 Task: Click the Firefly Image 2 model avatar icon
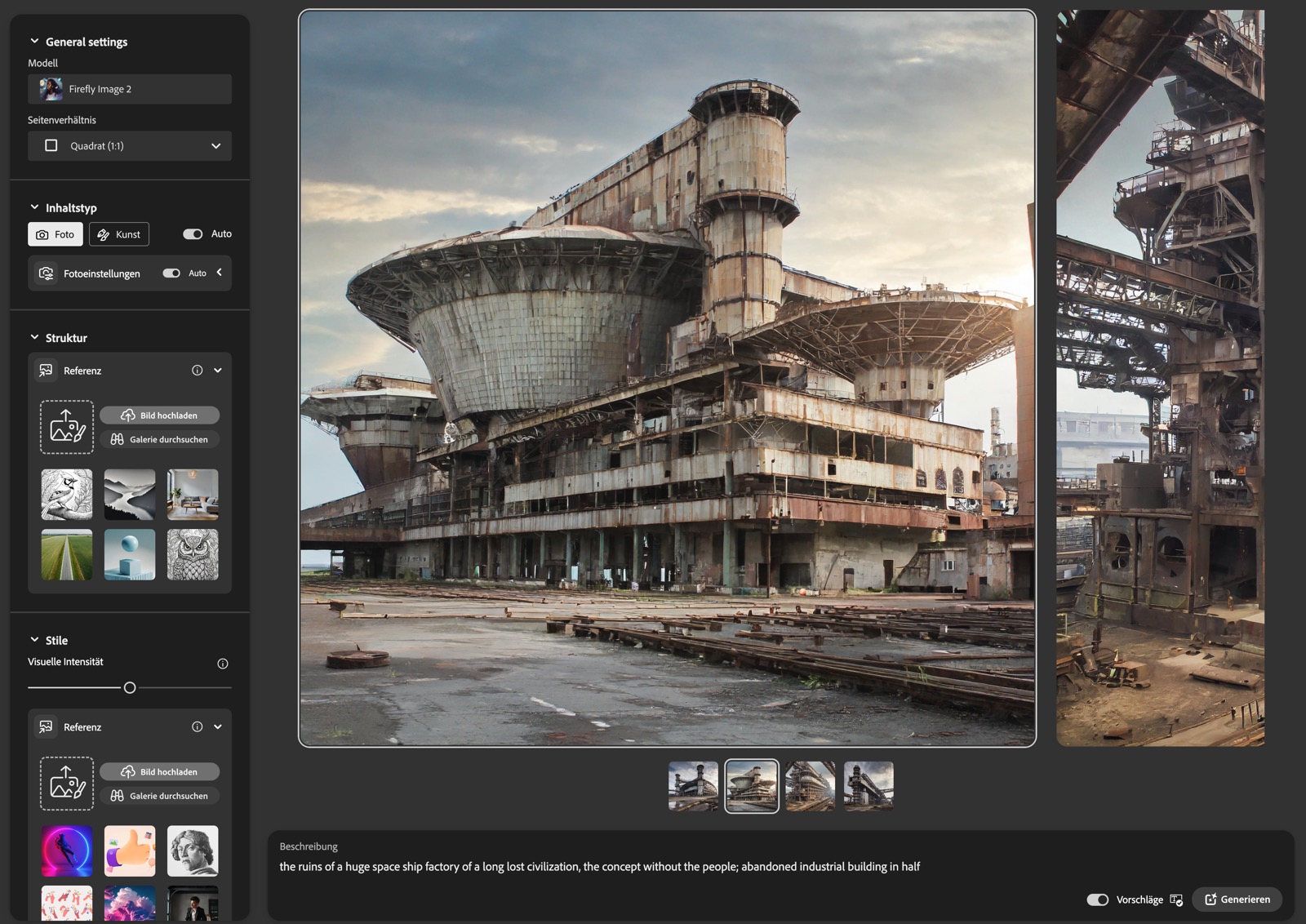(x=51, y=89)
